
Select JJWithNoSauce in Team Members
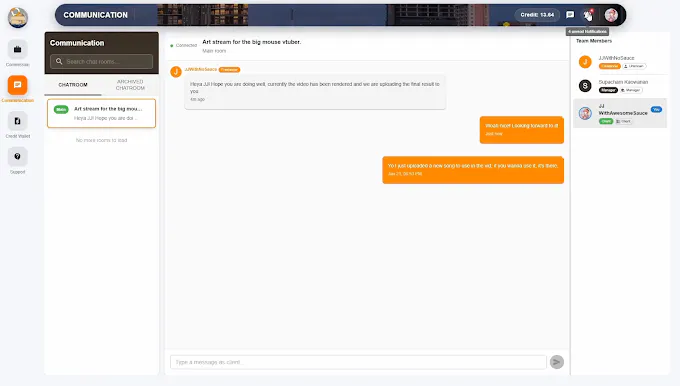[620, 62]
